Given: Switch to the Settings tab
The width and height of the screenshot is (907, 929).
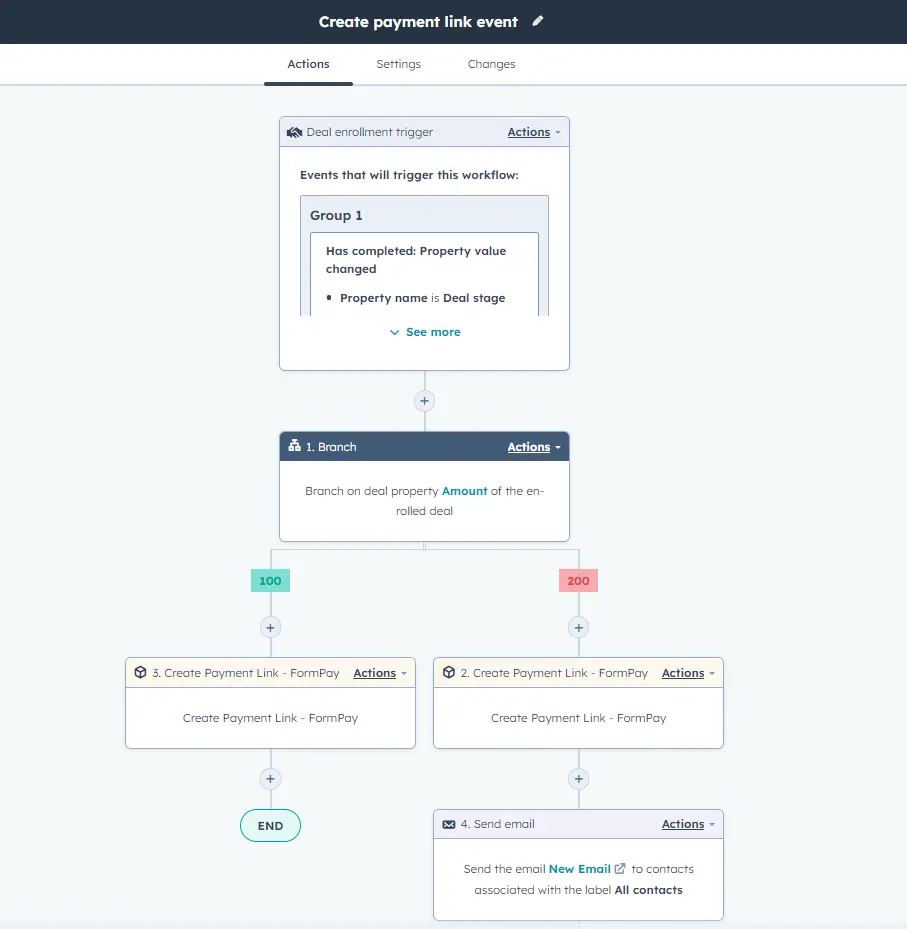Looking at the screenshot, I should (398, 63).
